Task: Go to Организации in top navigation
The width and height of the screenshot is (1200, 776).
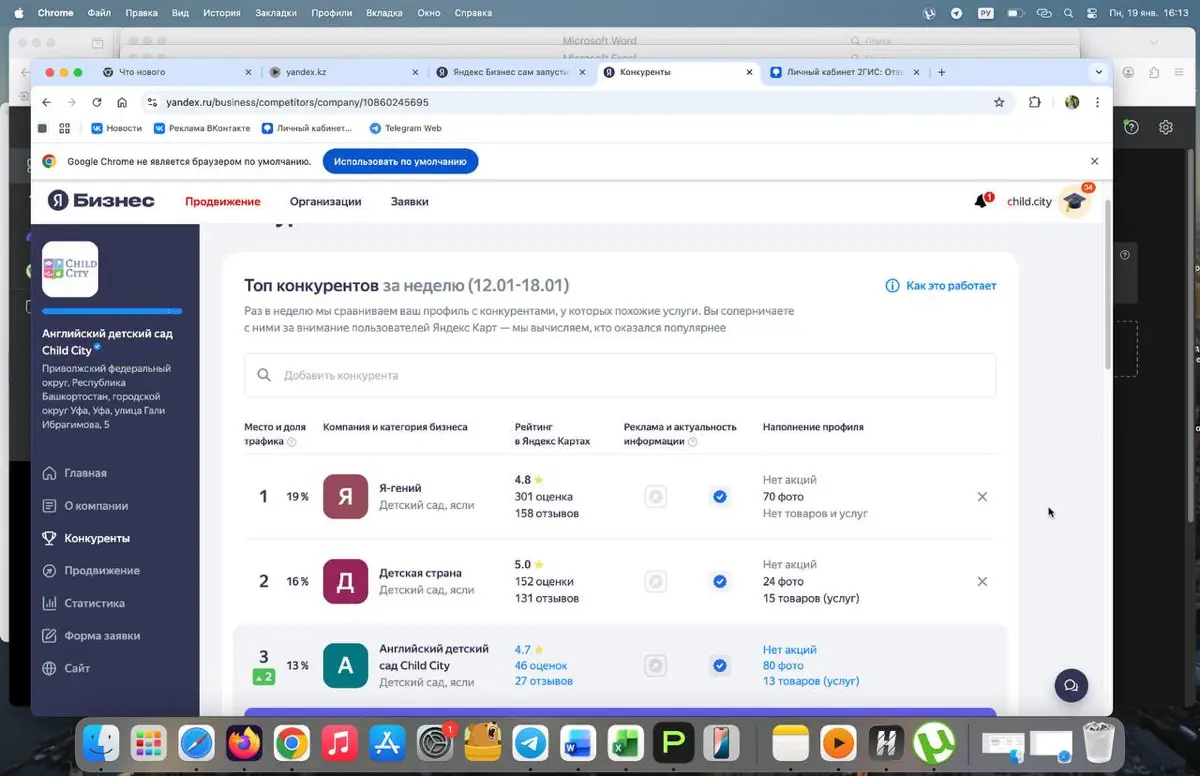Action: (325, 201)
